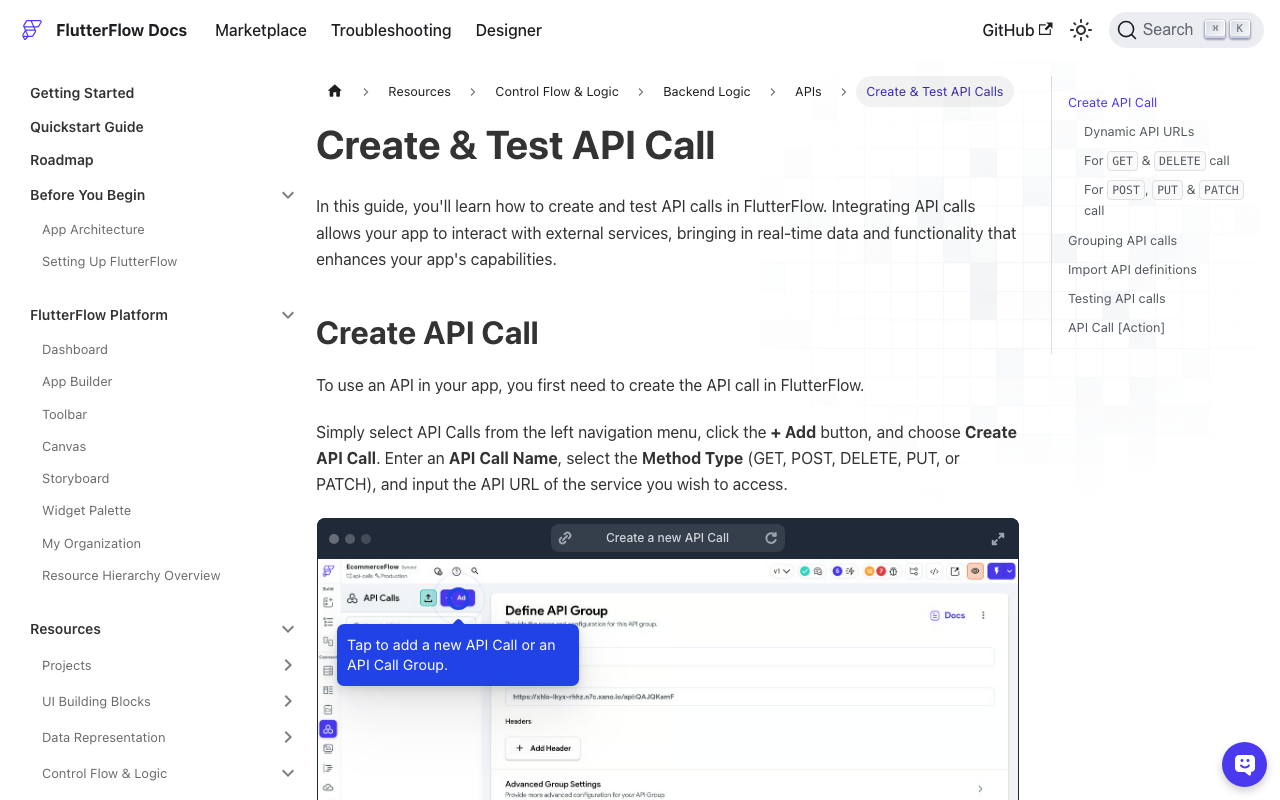Viewport: 1280px width, 800px height.
Task: Go to the home breadcrumb icon
Action: point(335,91)
